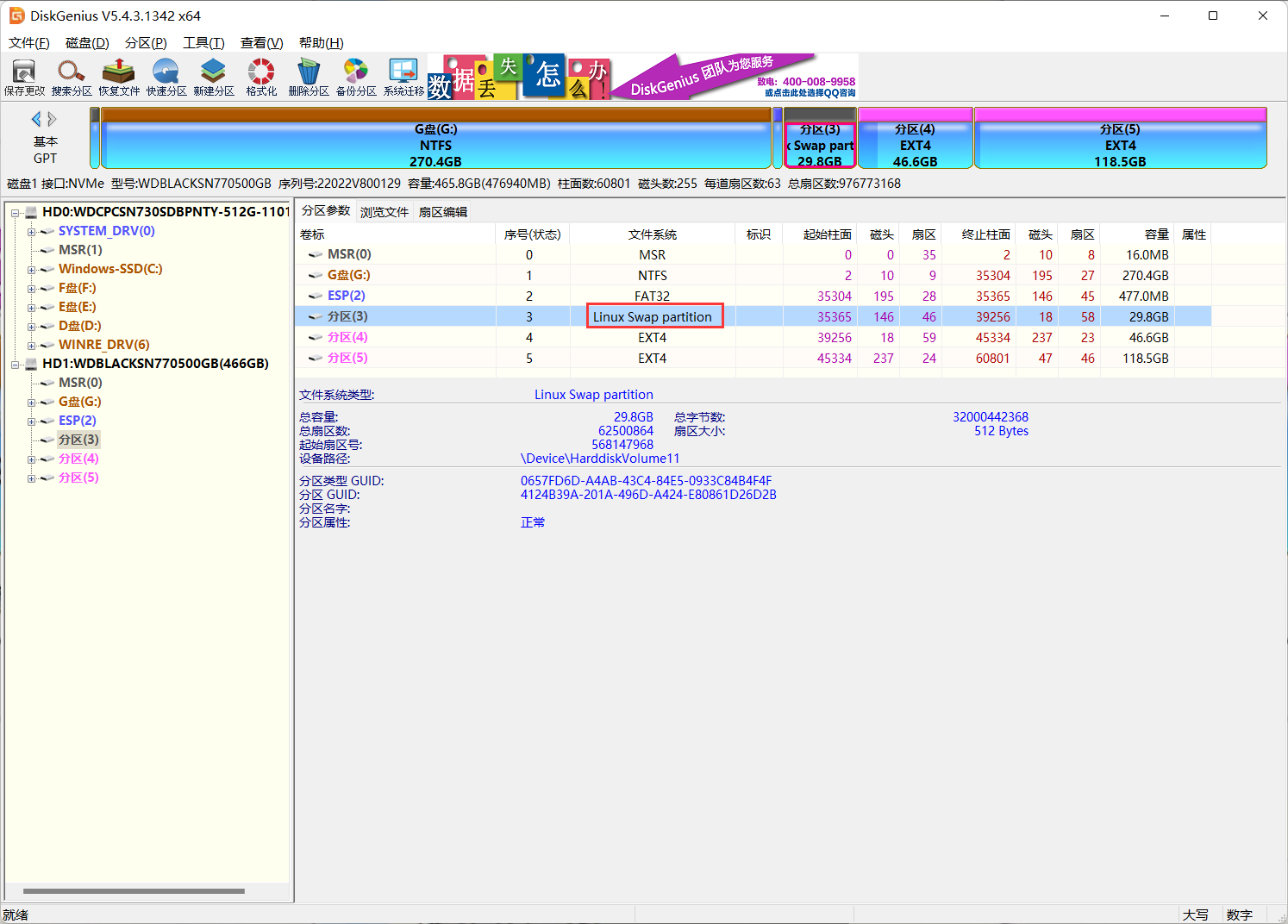Open the 分区(P) menu
1288x924 pixels.
pyautogui.click(x=146, y=43)
